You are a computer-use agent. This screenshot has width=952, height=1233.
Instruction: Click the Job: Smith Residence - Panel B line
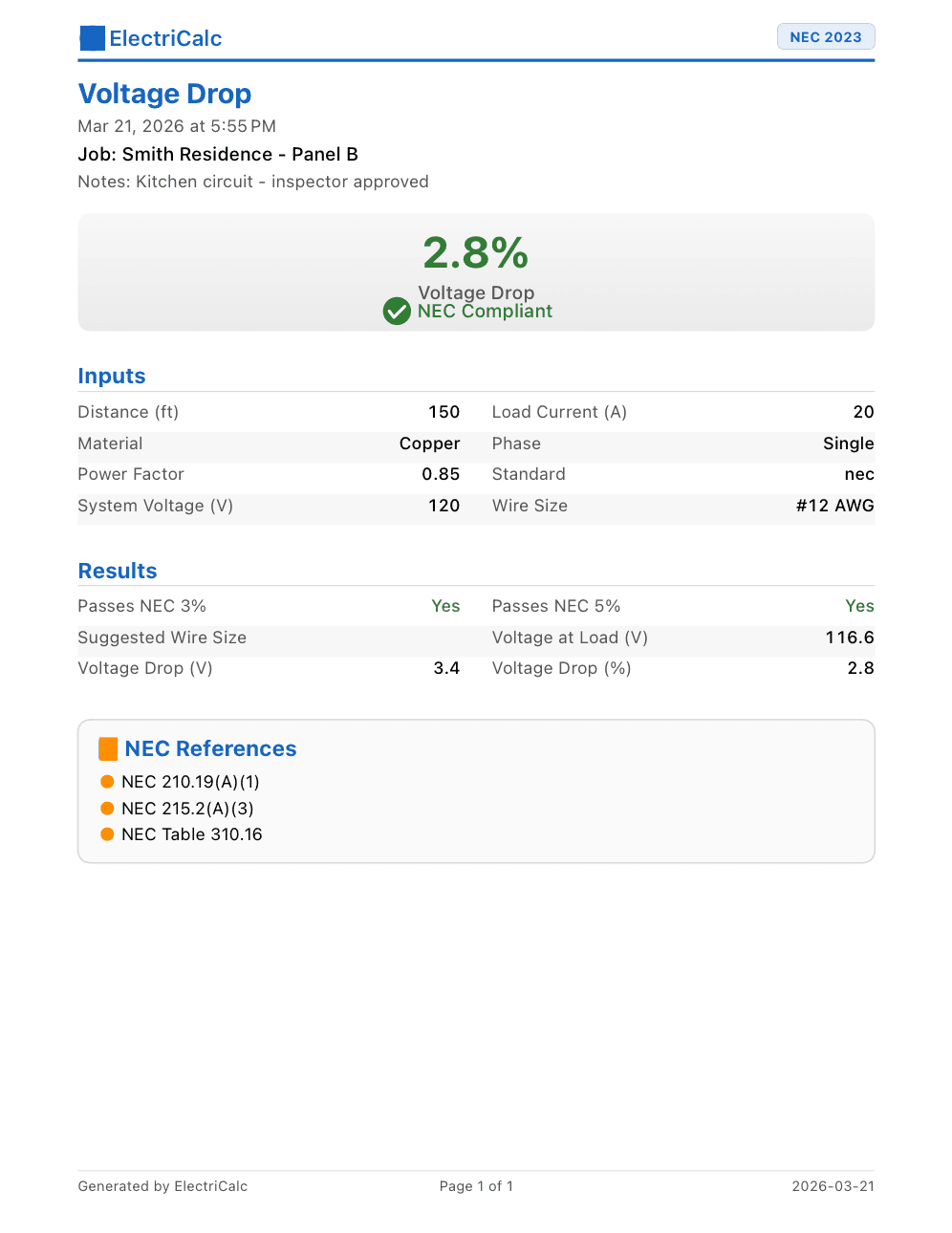pyautogui.click(x=218, y=155)
